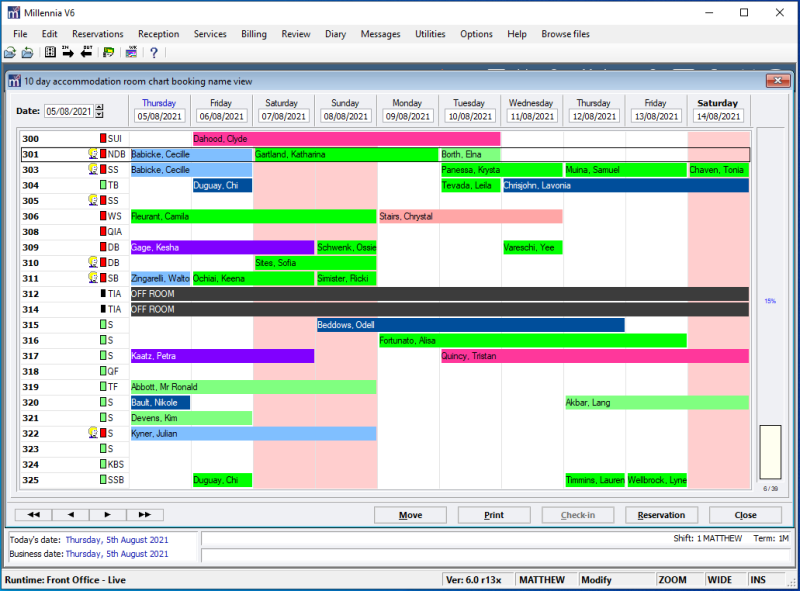Click the blue question mark help icon
800x591 pixels.
click(x=154, y=52)
